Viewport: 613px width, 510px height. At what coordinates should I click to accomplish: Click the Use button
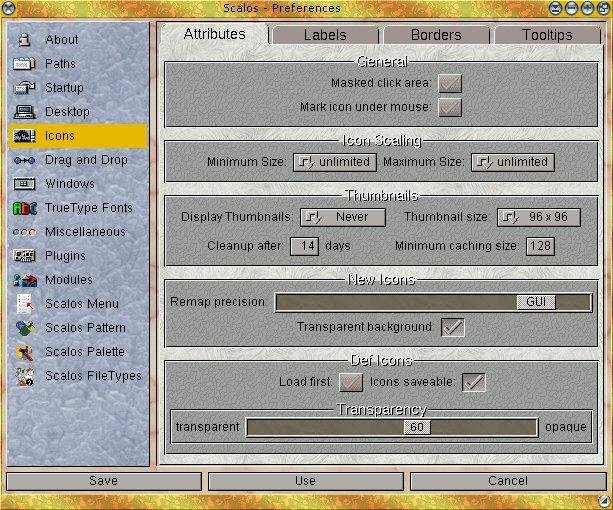pos(306,481)
